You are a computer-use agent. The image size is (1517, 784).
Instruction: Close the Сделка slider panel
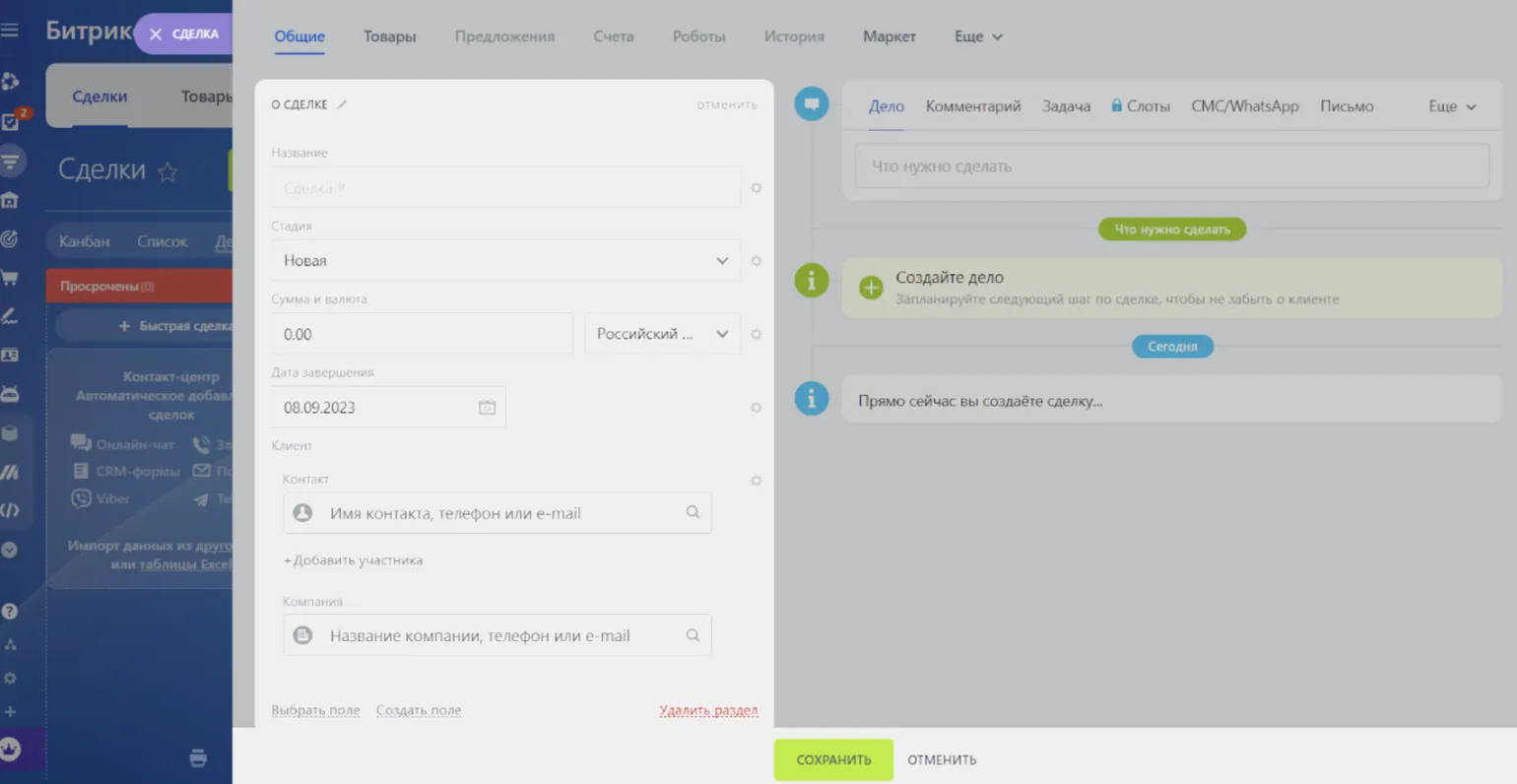(156, 33)
